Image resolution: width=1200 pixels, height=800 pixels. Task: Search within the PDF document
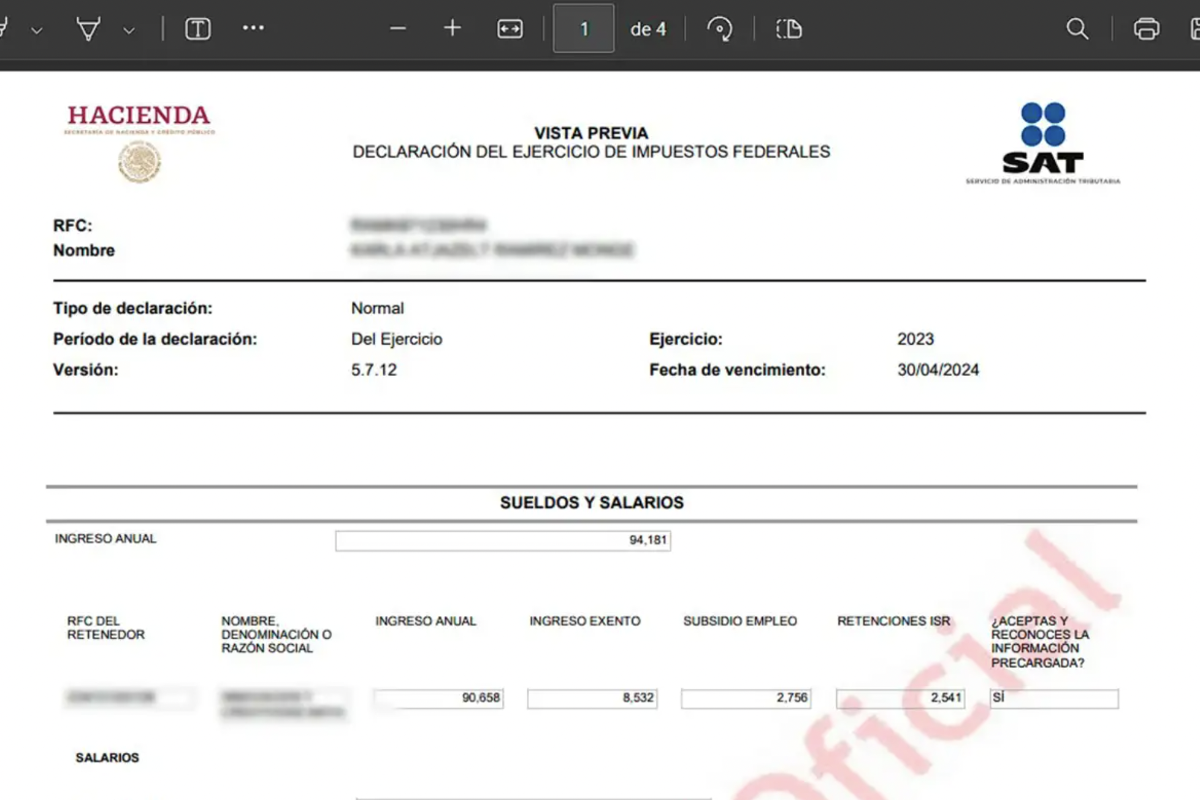1078,28
